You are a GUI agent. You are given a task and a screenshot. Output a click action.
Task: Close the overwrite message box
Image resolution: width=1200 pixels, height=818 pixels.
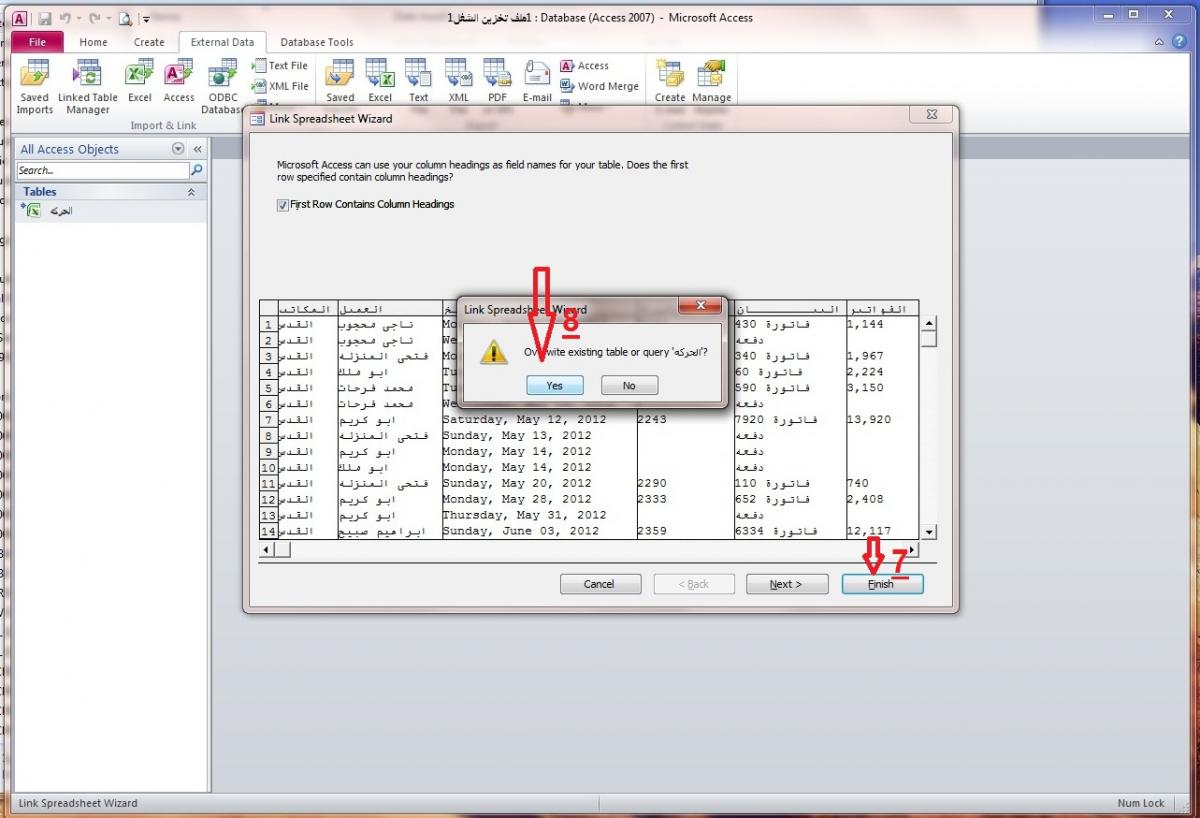coord(700,305)
